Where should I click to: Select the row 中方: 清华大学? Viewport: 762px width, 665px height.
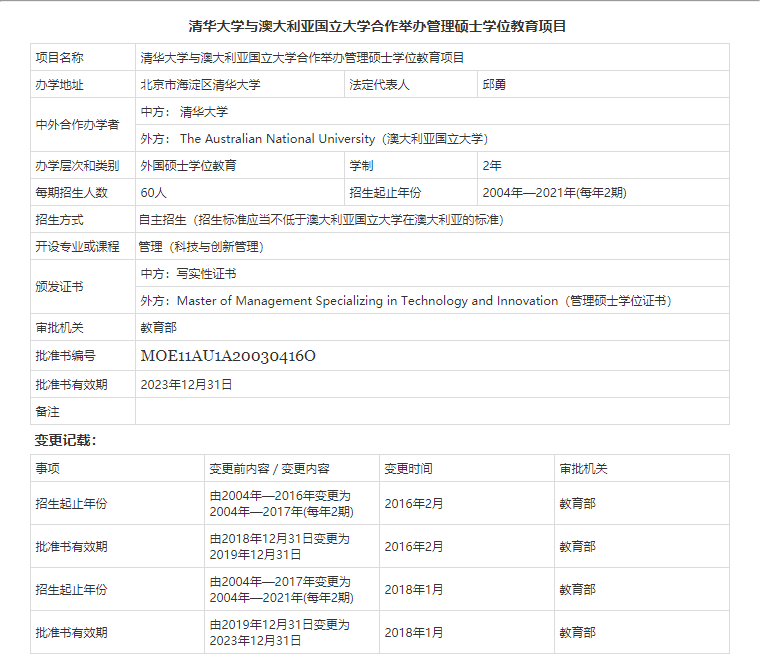[432, 111]
